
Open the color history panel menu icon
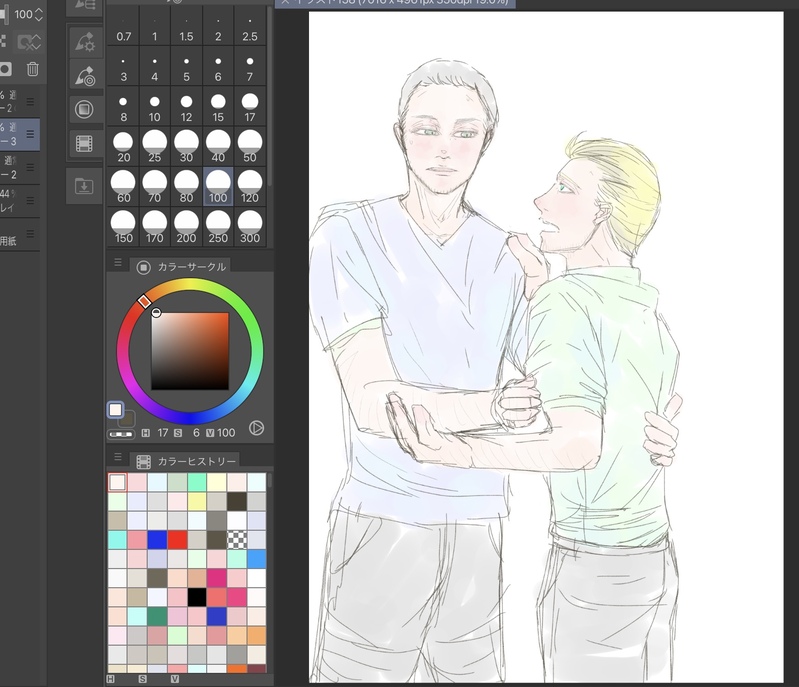pyautogui.click(x=118, y=457)
